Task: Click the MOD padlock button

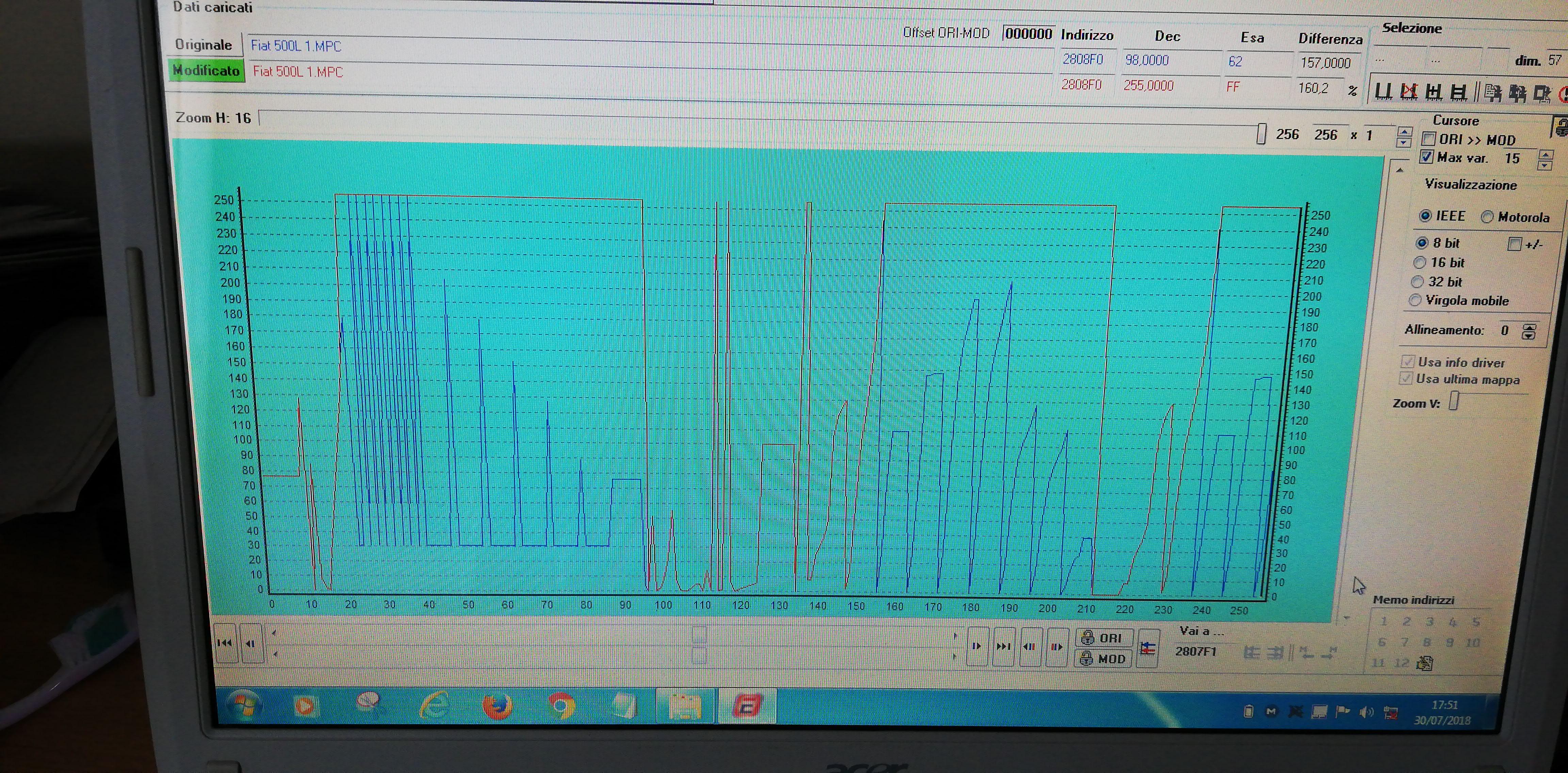Action: tap(1104, 659)
